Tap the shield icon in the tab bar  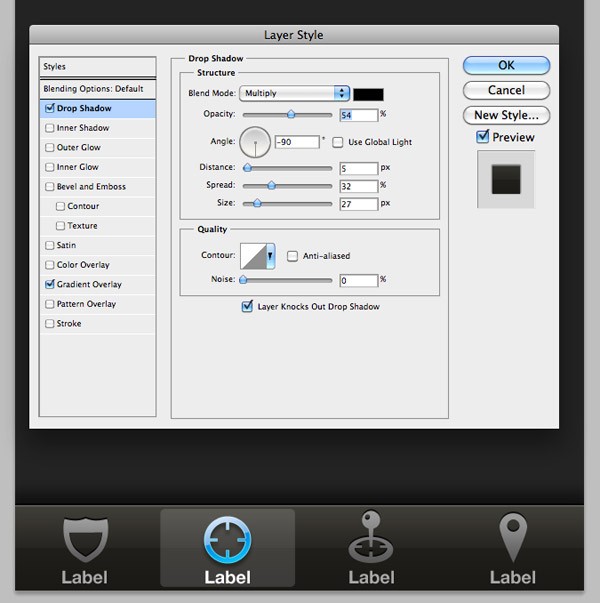(85, 540)
